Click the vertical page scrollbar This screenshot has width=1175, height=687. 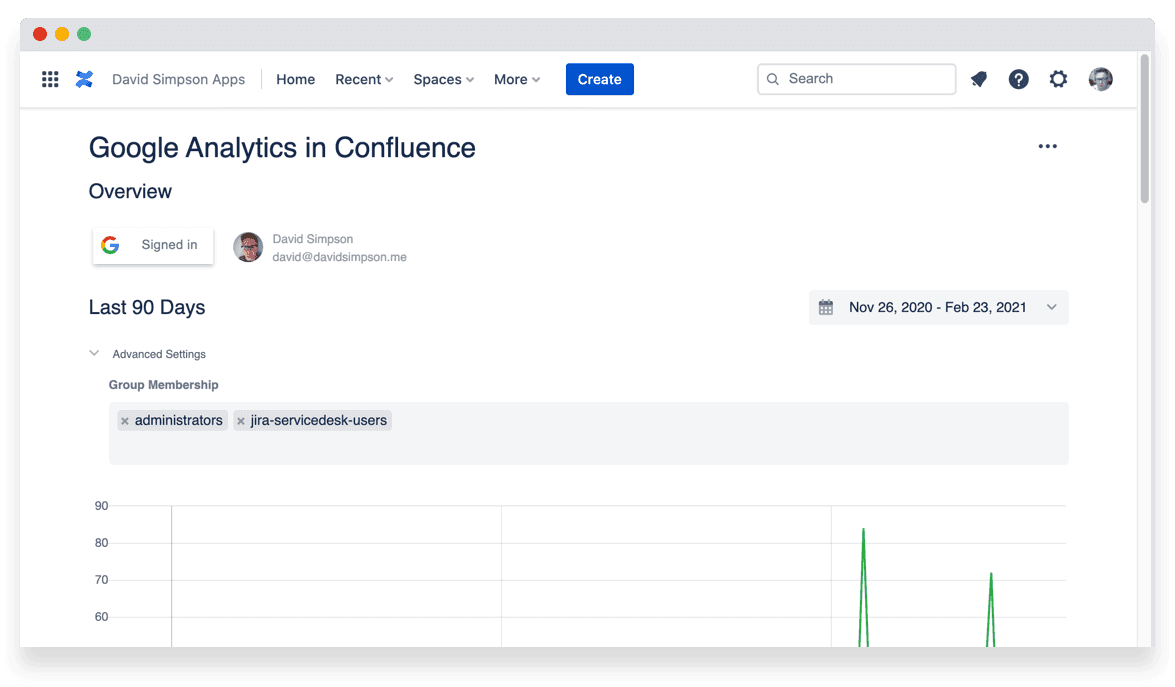click(1144, 128)
